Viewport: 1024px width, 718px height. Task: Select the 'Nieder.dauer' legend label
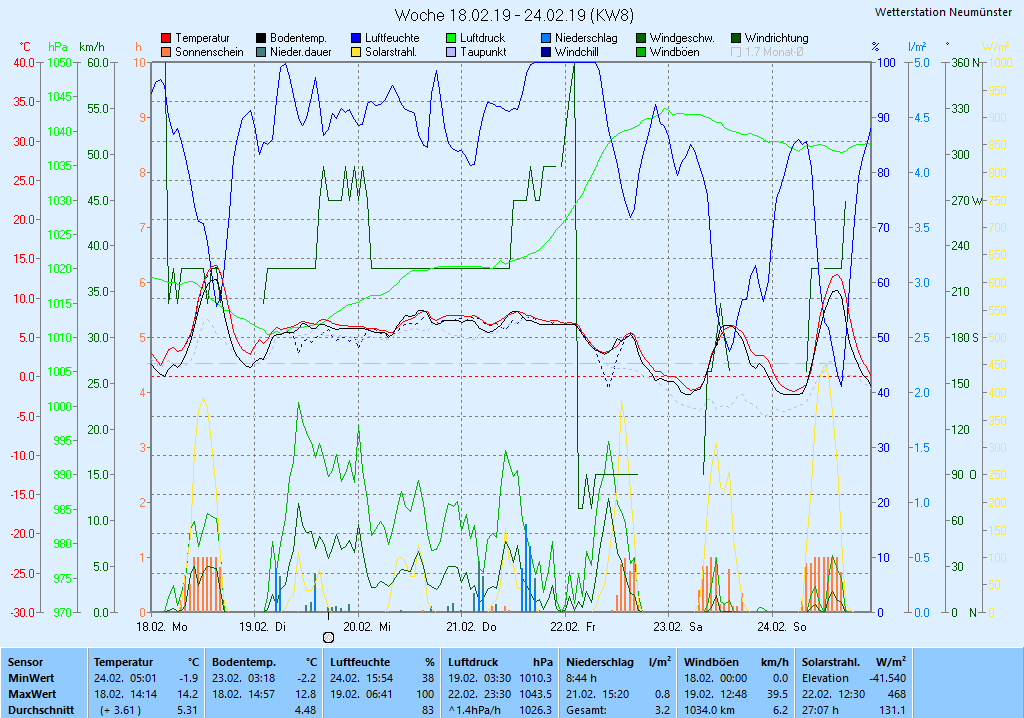[x=300, y=52]
